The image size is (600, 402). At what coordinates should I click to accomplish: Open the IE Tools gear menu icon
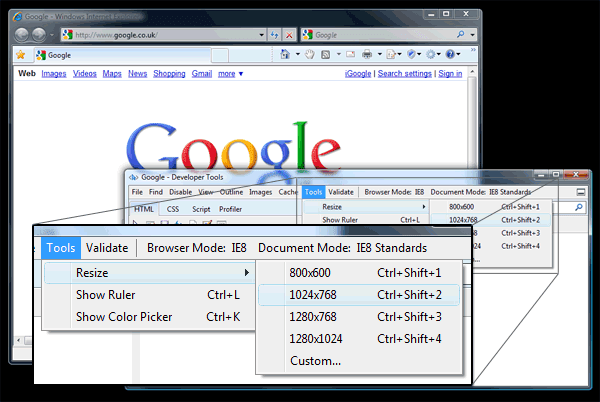click(x=433, y=54)
